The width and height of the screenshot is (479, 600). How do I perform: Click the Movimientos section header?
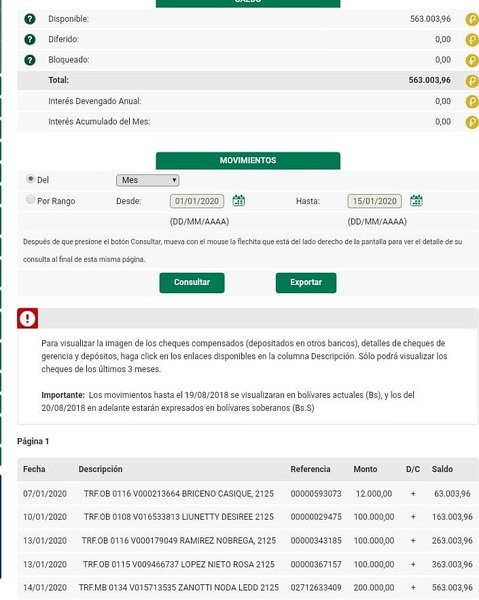click(248, 160)
